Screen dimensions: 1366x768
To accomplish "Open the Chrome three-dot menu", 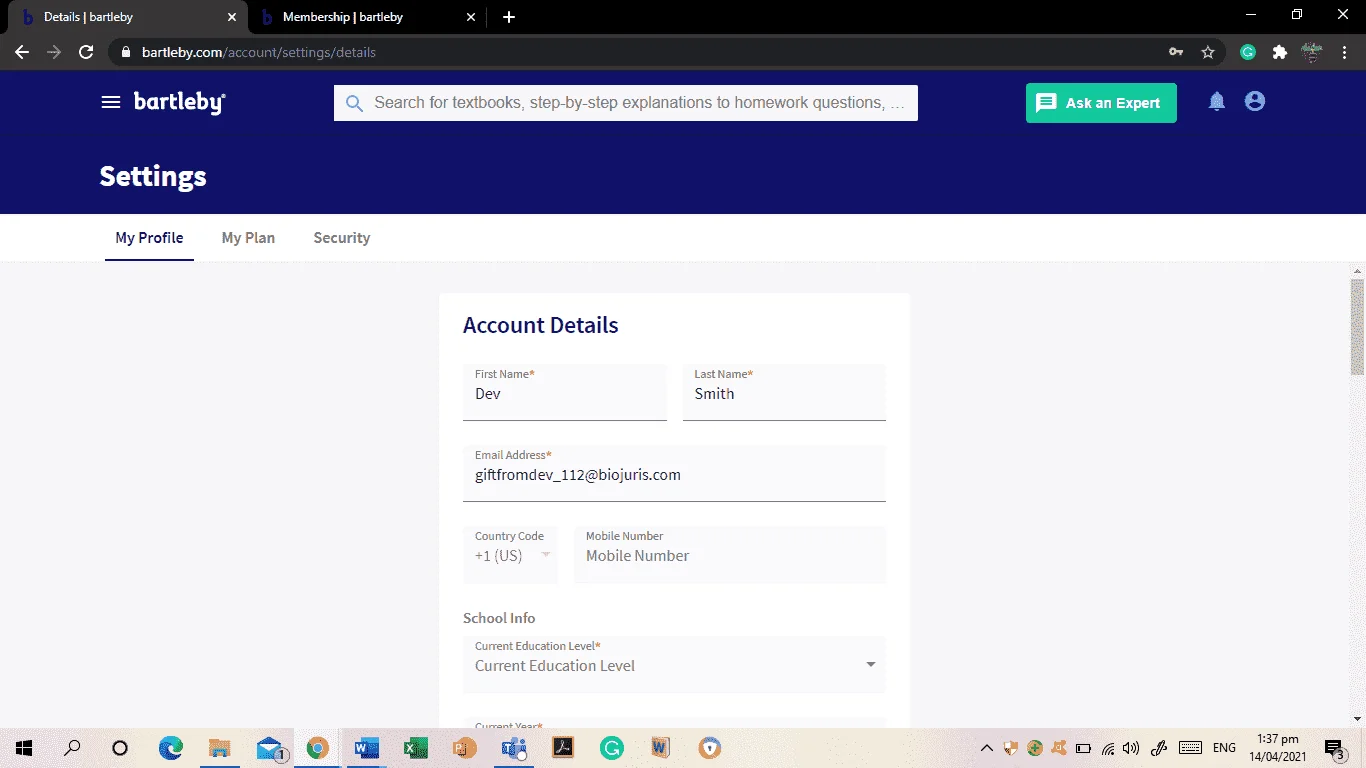I will [x=1344, y=52].
